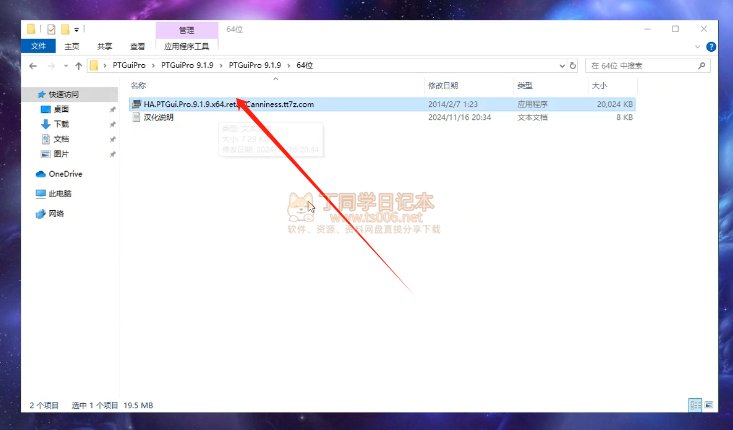Click the 20,024 KB size cell
The width and height of the screenshot is (733, 430).
coord(615,104)
